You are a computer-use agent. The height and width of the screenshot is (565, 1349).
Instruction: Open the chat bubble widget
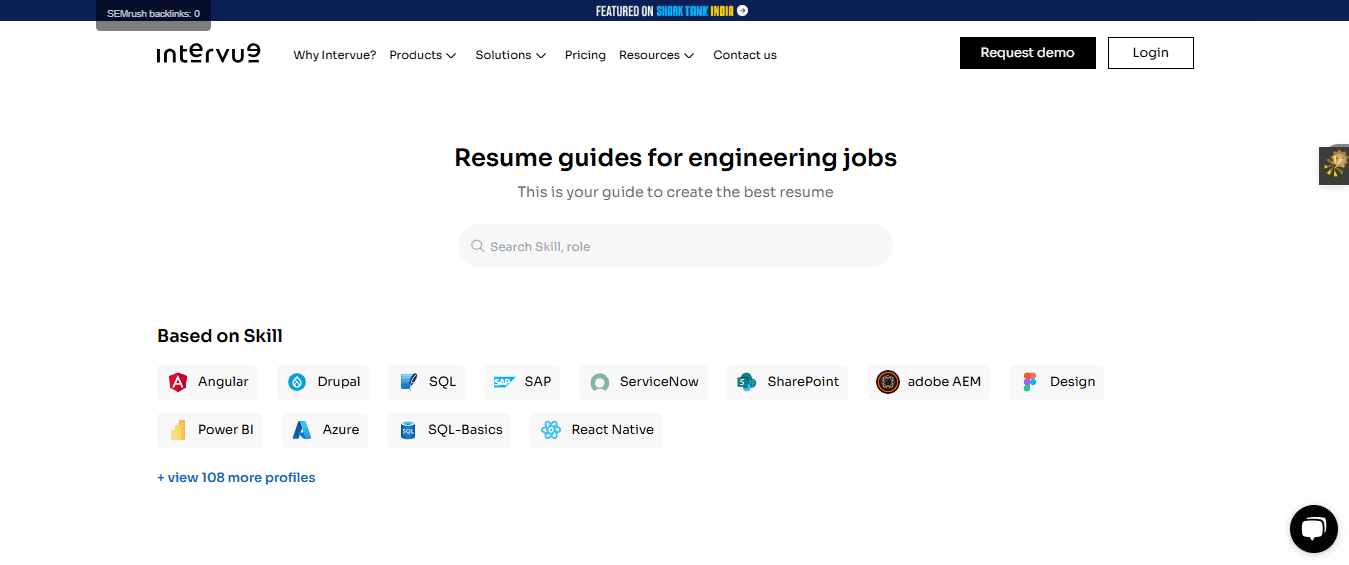click(1314, 529)
